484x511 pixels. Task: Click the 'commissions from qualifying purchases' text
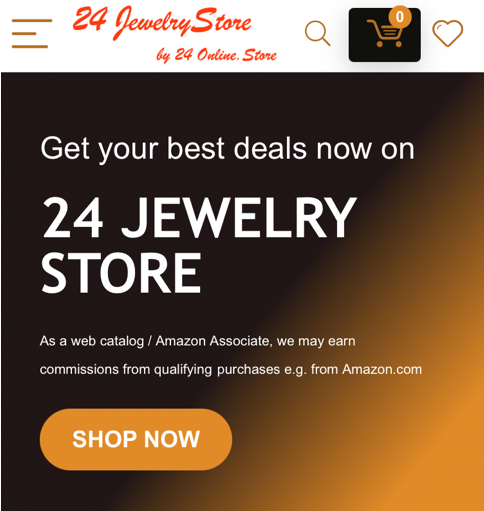point(160,369)
